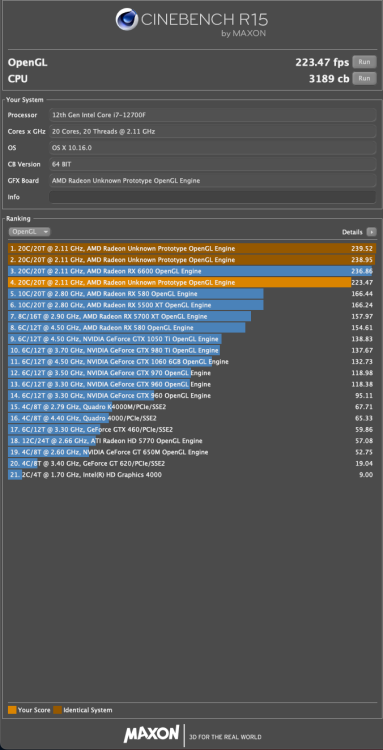Select Radeon RX 6600 ranking row
The height and width of the screenshot is (750, 383).
click(x=192, y=271)
